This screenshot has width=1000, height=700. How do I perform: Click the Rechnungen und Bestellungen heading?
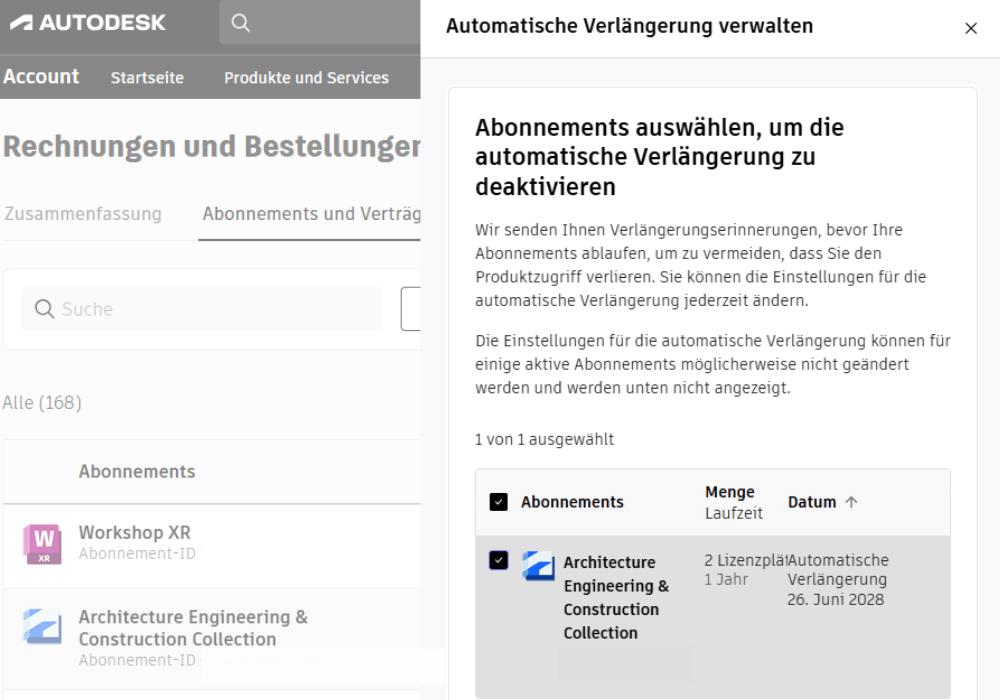click(212, 146)
